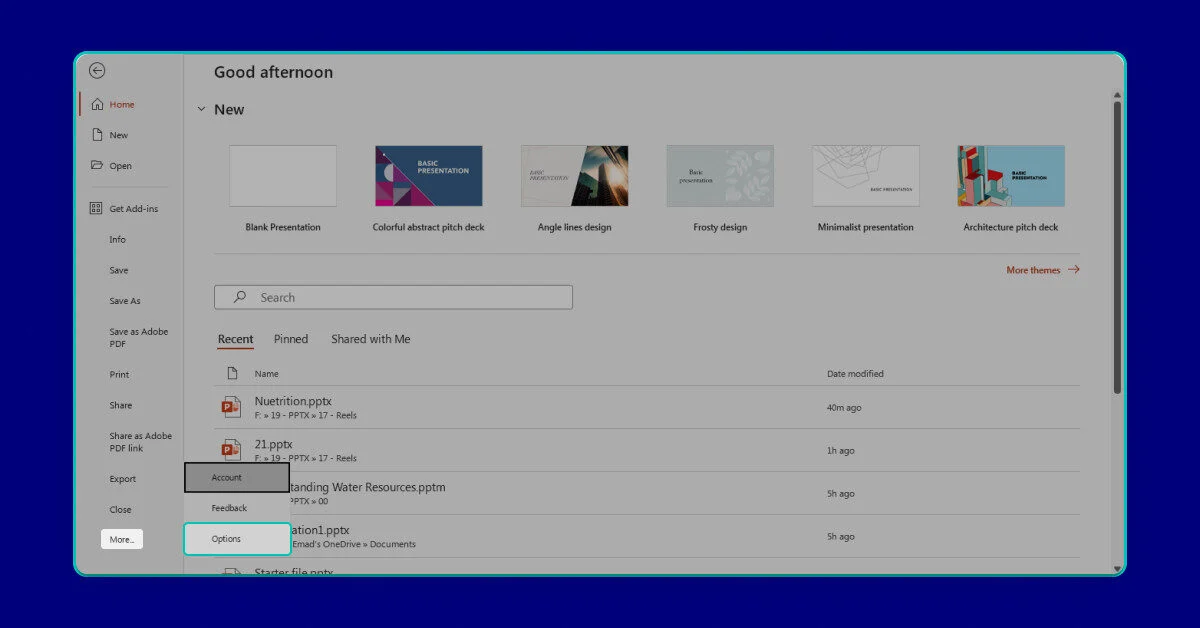Click the back arrow icon

pos(97,71)
